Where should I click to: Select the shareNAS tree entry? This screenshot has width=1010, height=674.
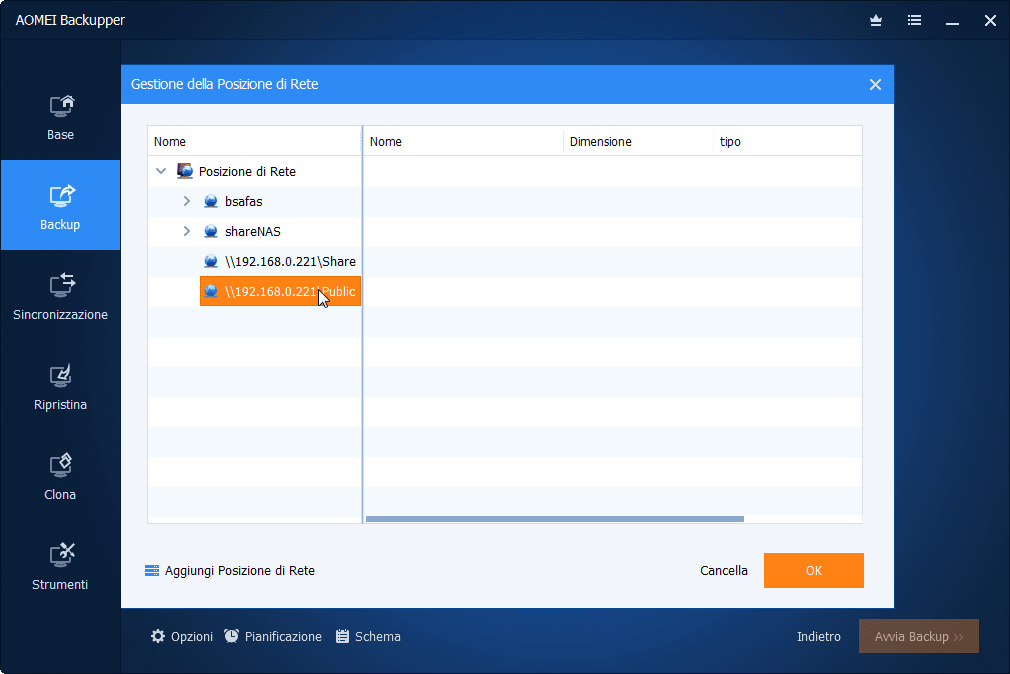[x=252, y=231]
